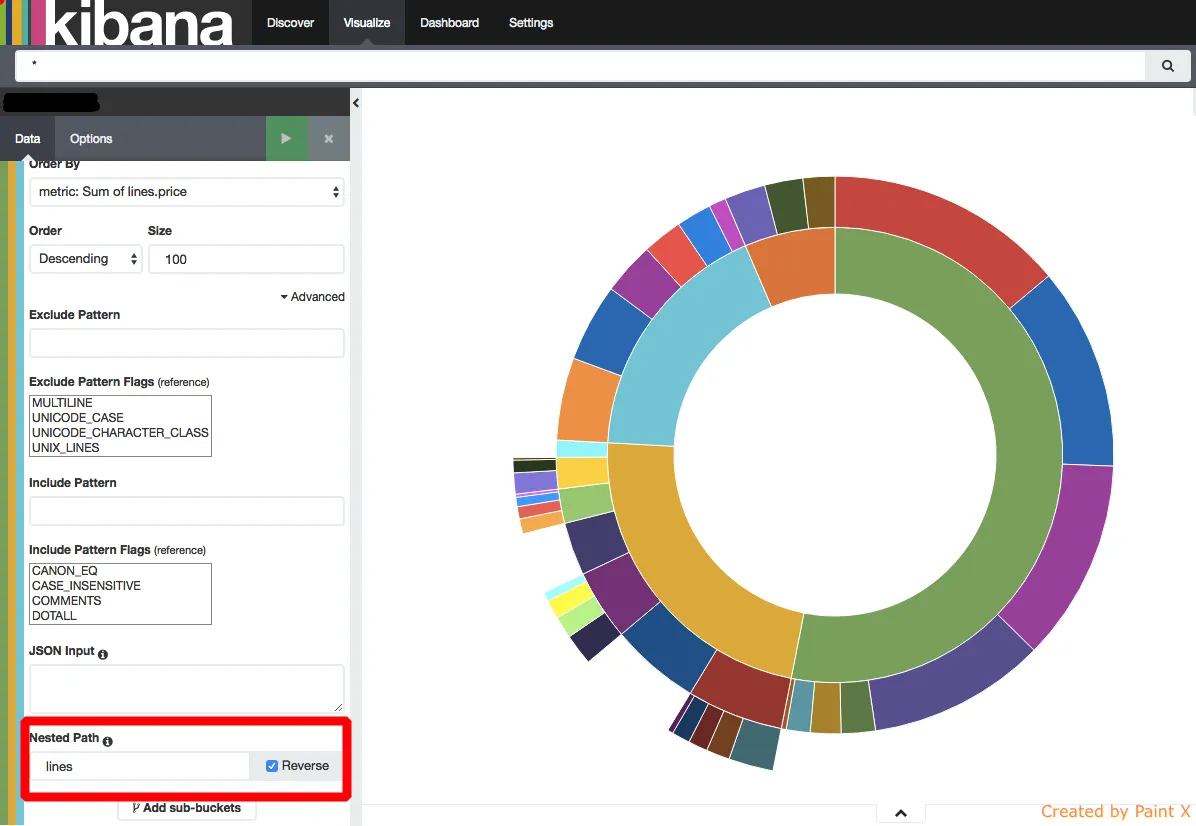Viewport: 1196px width, 826px height.
Task: Switch to the Data tab
Action: (x=27, y=139)
